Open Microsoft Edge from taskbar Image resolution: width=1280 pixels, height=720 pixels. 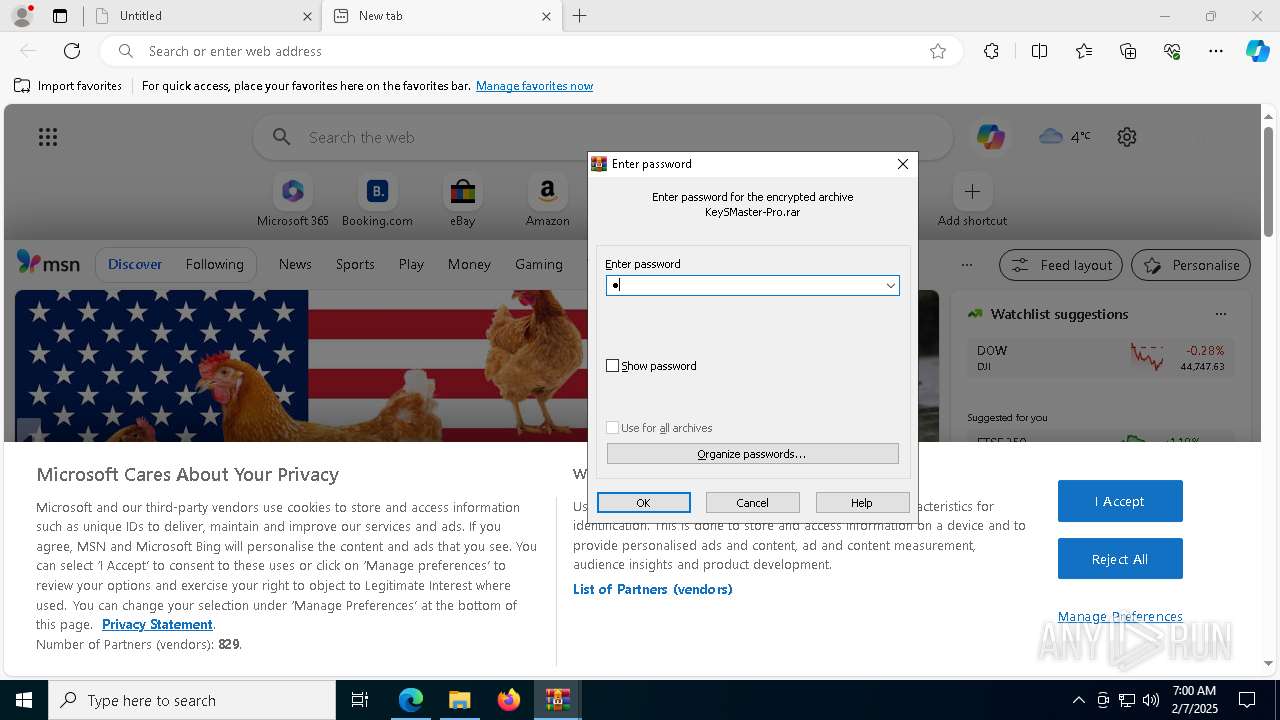click(x=410, y=700)
